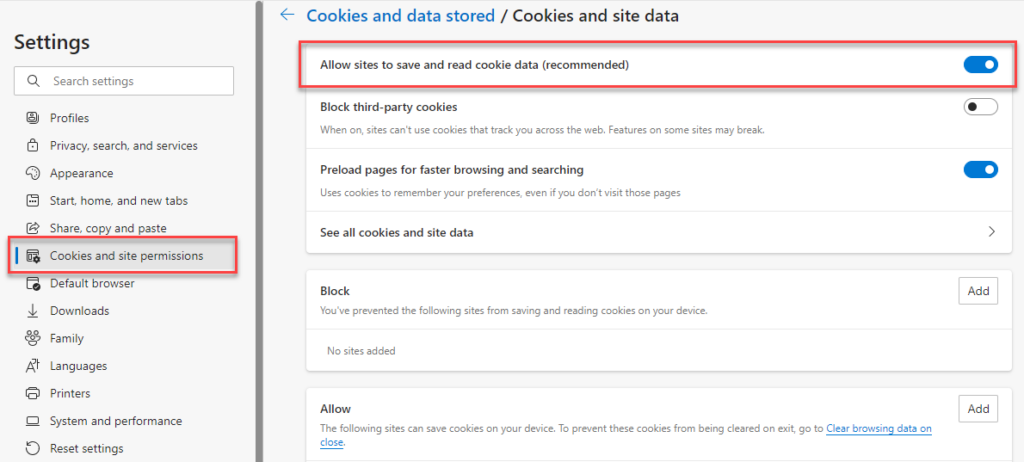Click Add button in Allow section

[978, 409]
